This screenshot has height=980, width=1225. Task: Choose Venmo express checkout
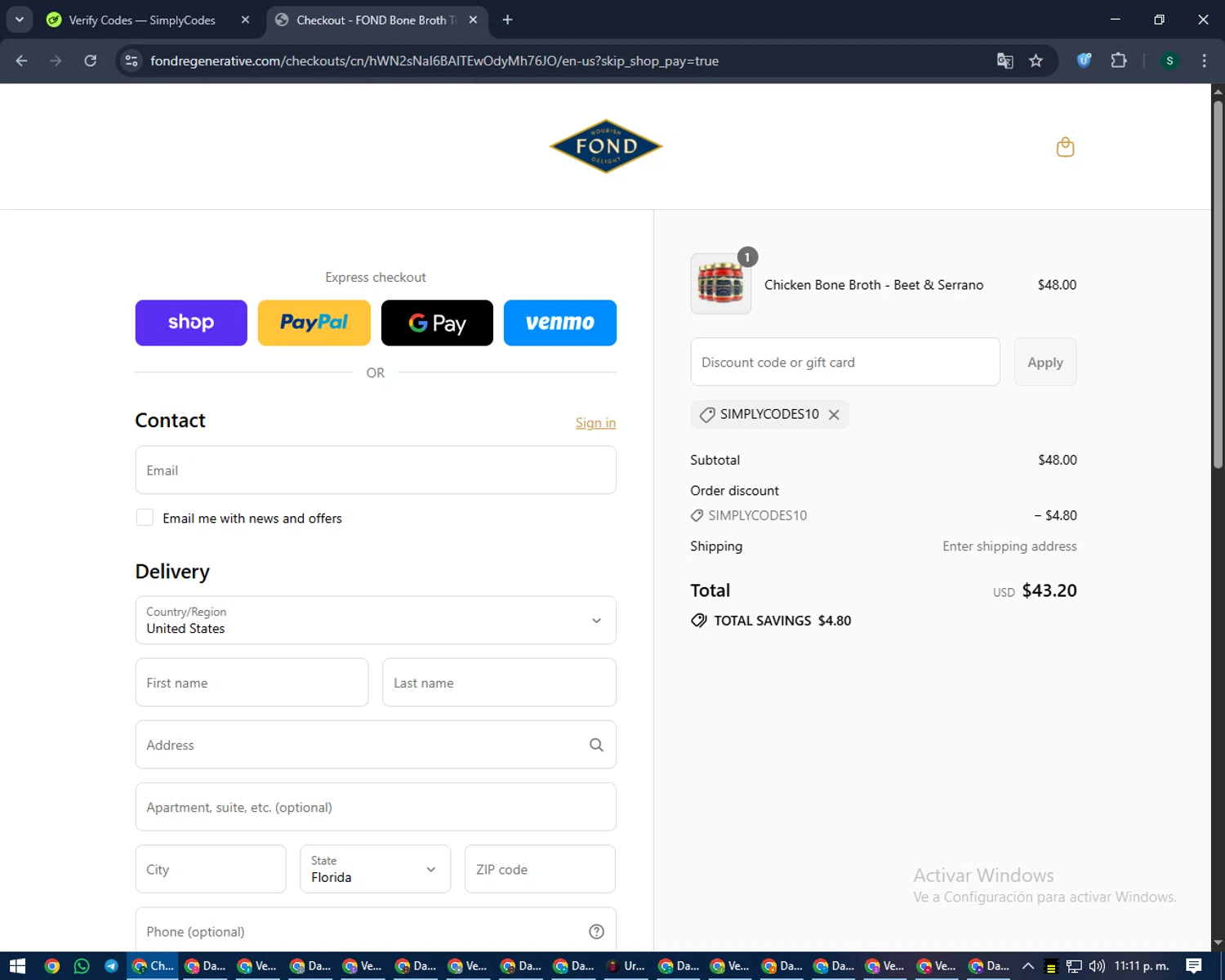click(x=560, y=323)
